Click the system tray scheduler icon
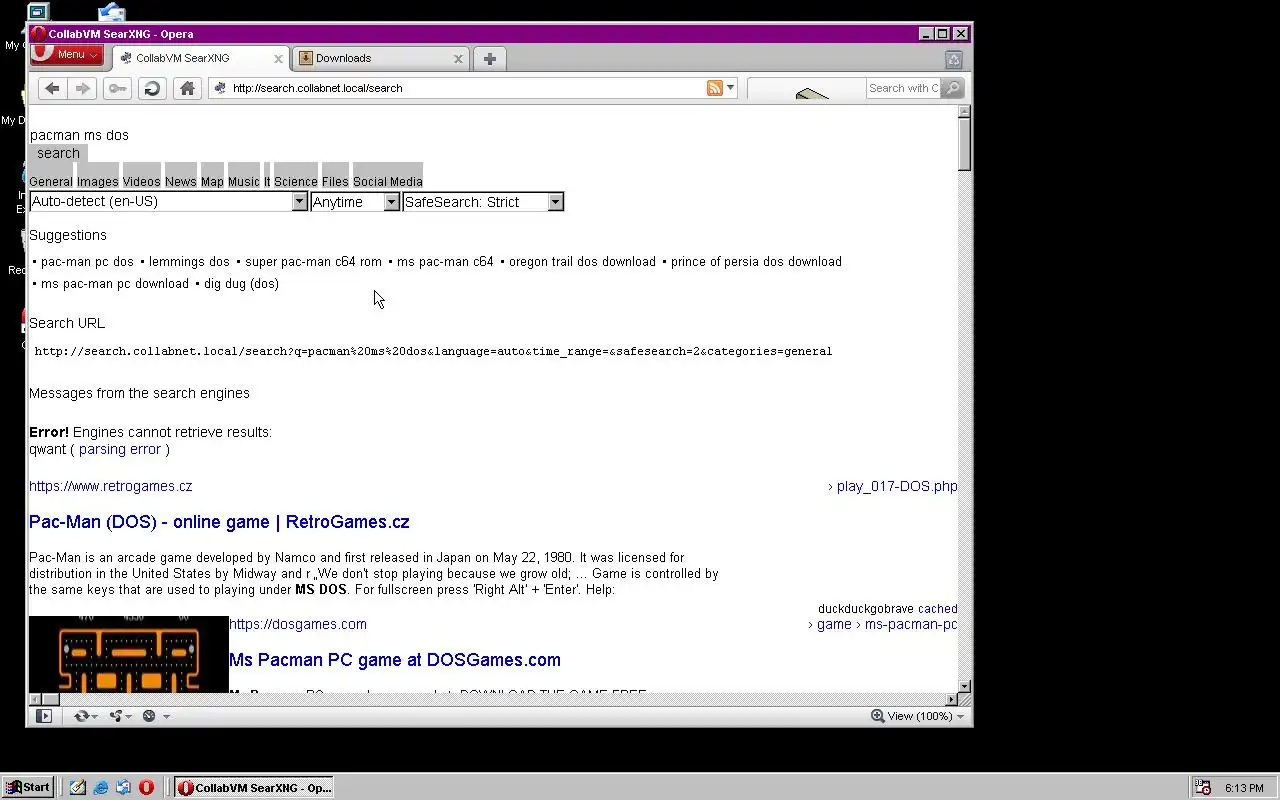Image resolution: width=1280 pixels, height=800 pixels. point(1203,788)
